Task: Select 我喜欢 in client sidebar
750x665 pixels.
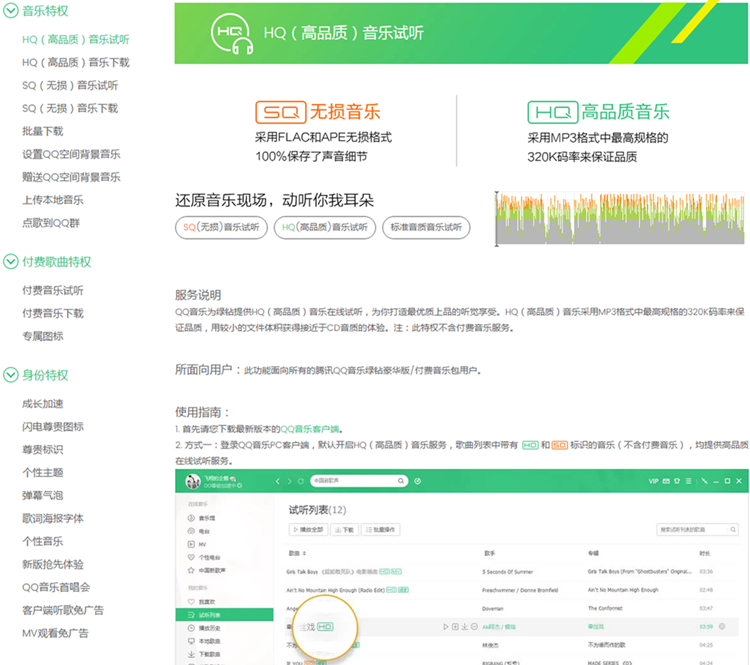Action: (x=202, y=602)
